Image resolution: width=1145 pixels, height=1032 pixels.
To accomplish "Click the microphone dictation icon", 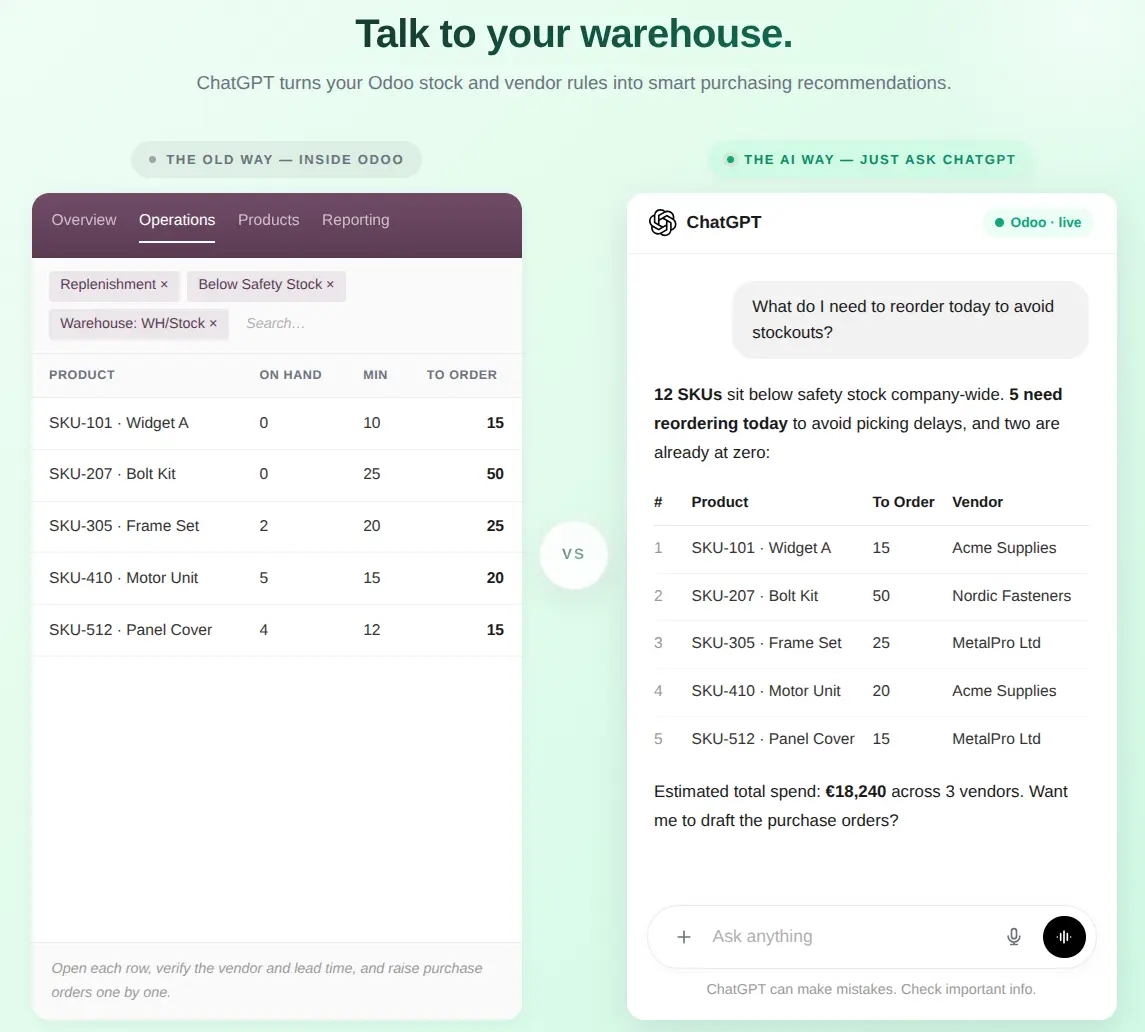I will pyautogui.click(x=1014, y=936).
